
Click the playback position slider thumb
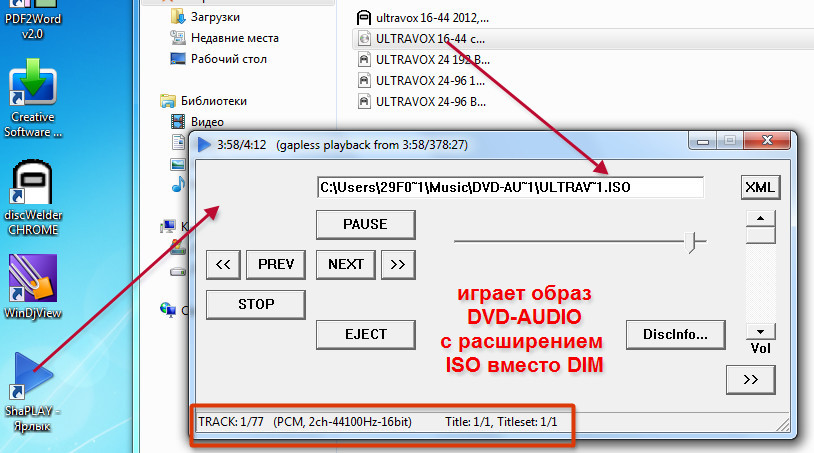690,242
